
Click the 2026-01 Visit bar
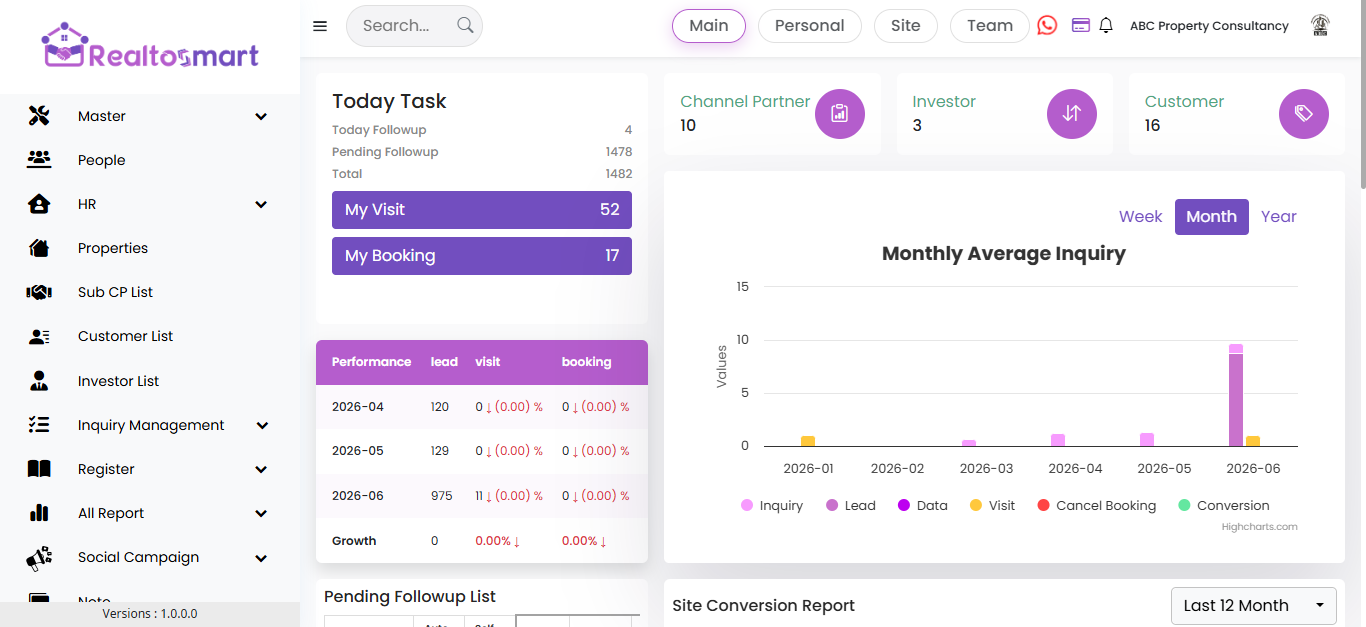pos(808,441)
